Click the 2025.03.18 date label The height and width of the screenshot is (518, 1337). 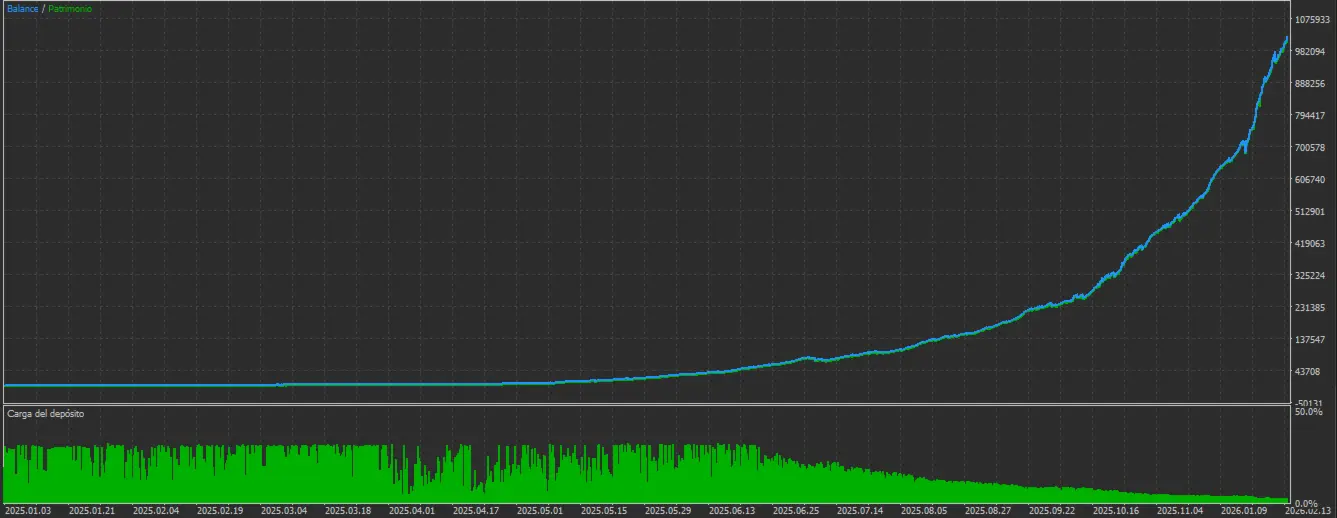point(350,510)
